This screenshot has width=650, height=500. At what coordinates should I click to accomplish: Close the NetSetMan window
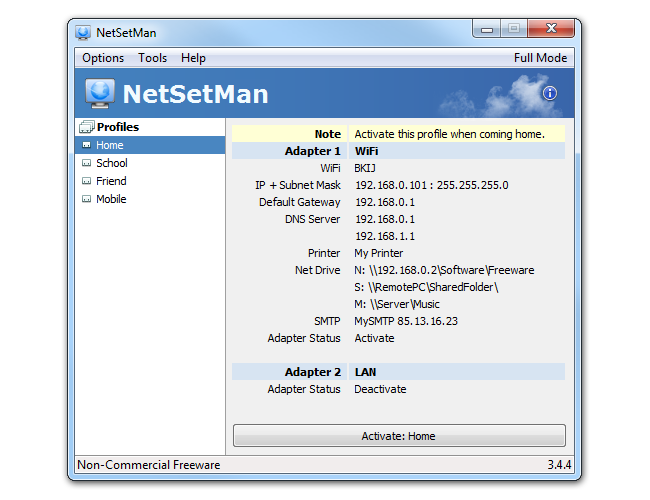(x=551, y=29)
